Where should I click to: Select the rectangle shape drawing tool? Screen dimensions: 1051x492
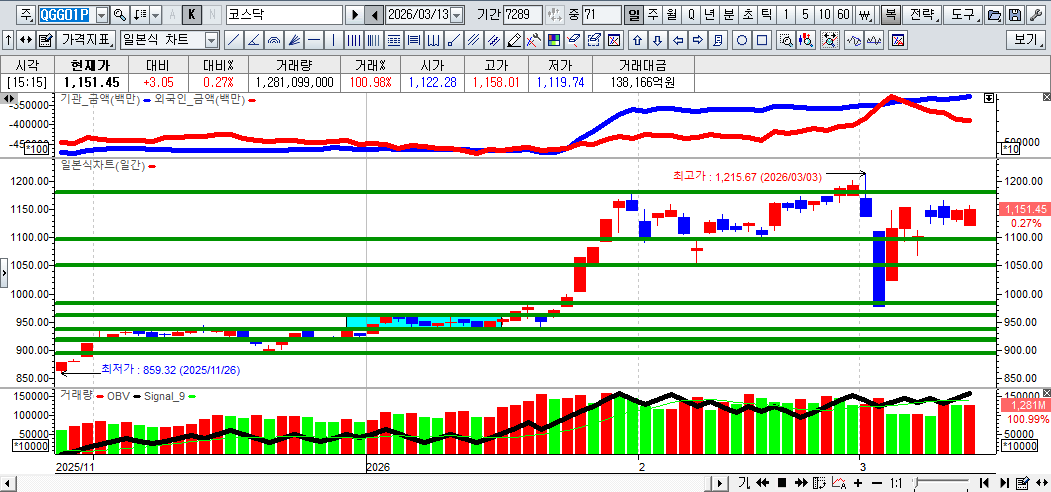click(762, 40)
